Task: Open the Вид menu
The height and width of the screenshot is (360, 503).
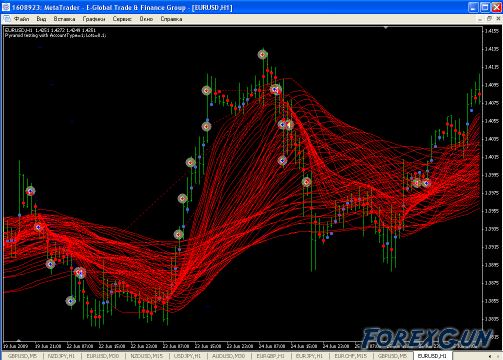Action: [x=41, y=19]
